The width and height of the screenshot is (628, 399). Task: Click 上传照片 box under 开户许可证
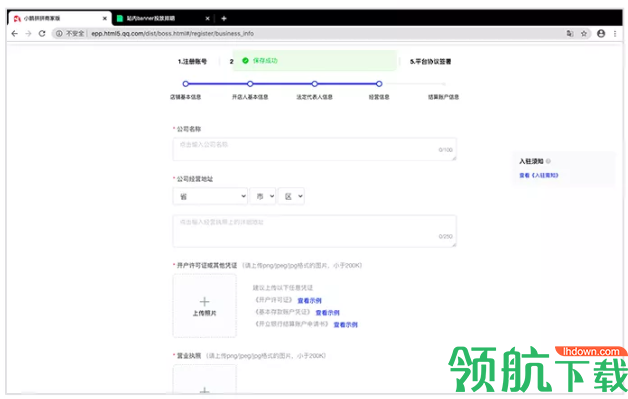[x=205, y=306]
